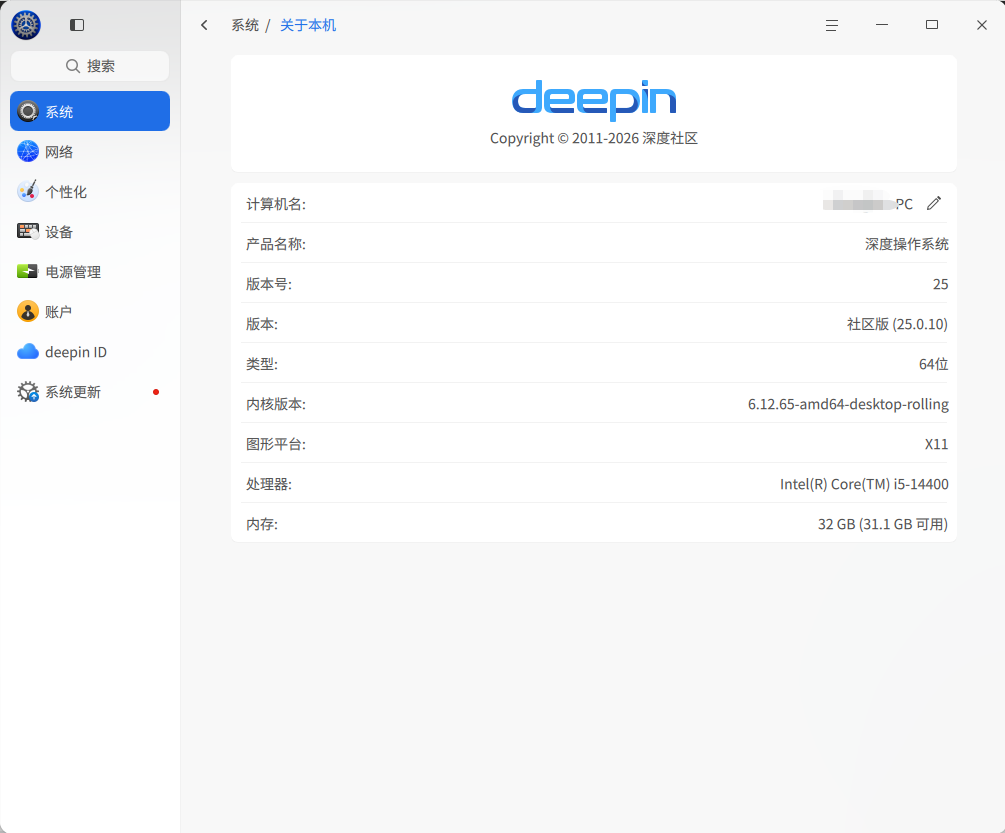
Task: Toggle the sidebar panel icon
Action: coord(77,25)
